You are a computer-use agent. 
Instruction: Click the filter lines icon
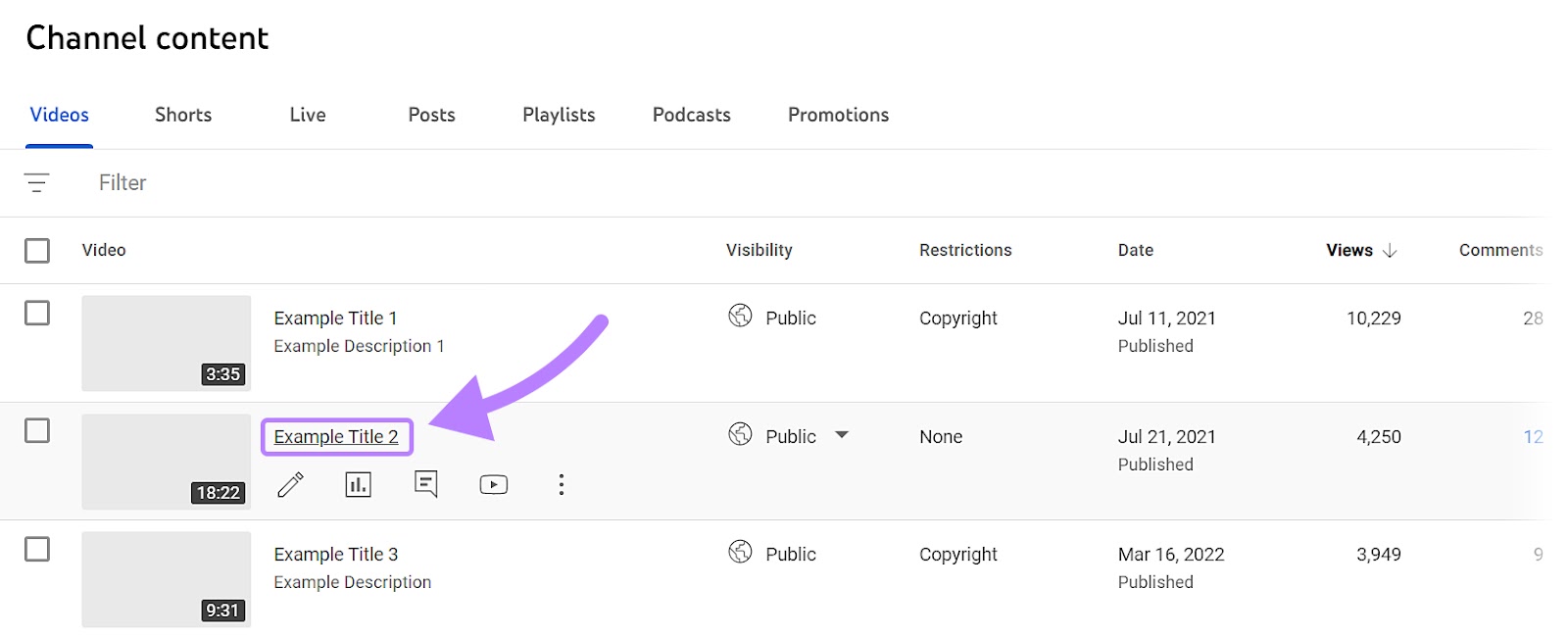click(36, 182)
